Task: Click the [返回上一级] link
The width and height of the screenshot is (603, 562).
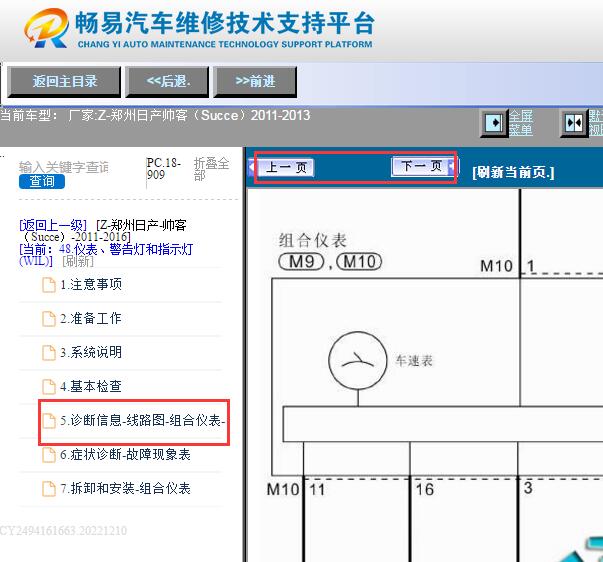Action: (x=53, y=225)
